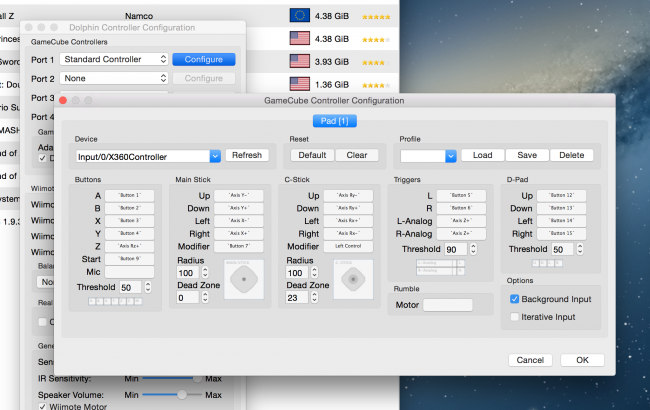Viewport: 650px width, 410px height.
Task: Open the Device combo box arrow
Action: tap(215, 156)
